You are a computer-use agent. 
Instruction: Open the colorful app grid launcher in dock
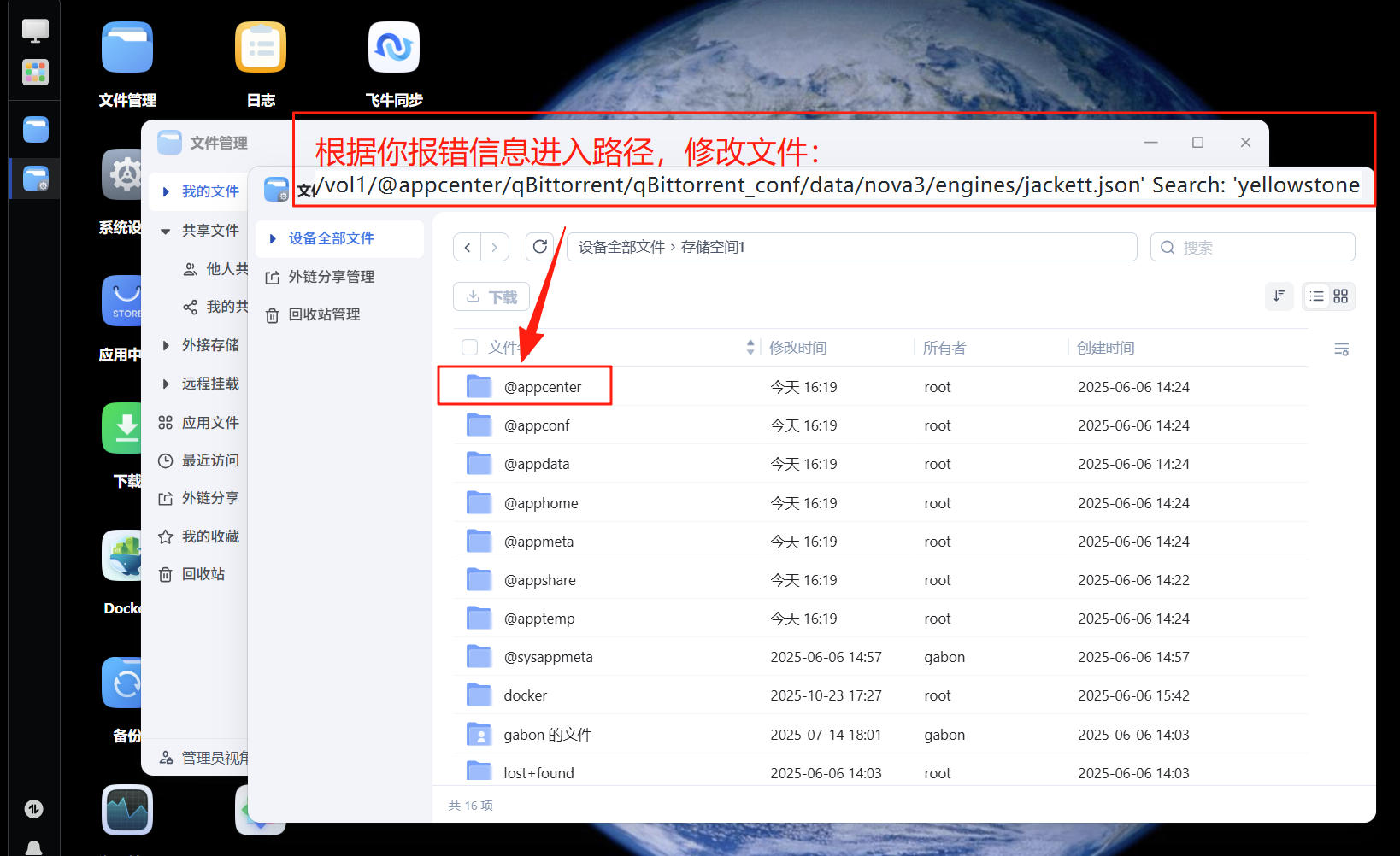coord(35,73)
